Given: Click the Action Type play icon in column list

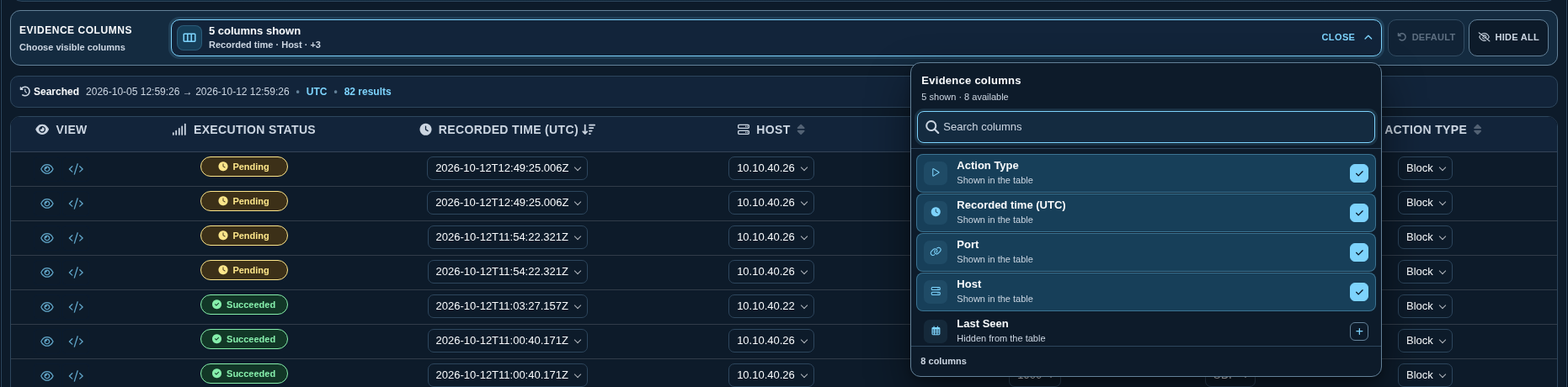Looking at the screenshot, I should [x=936, y=172].
